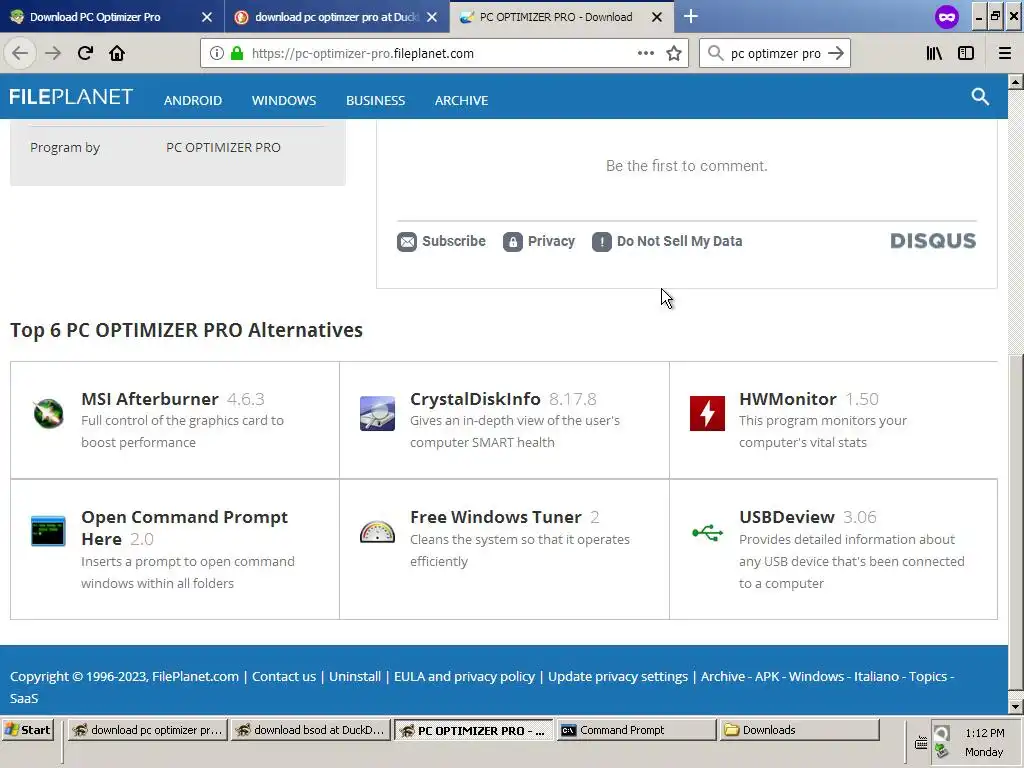Click Update privacy settings link
Image resolution: width=1024 pixels, height=768 pixels.
click(x=618, y=677)
